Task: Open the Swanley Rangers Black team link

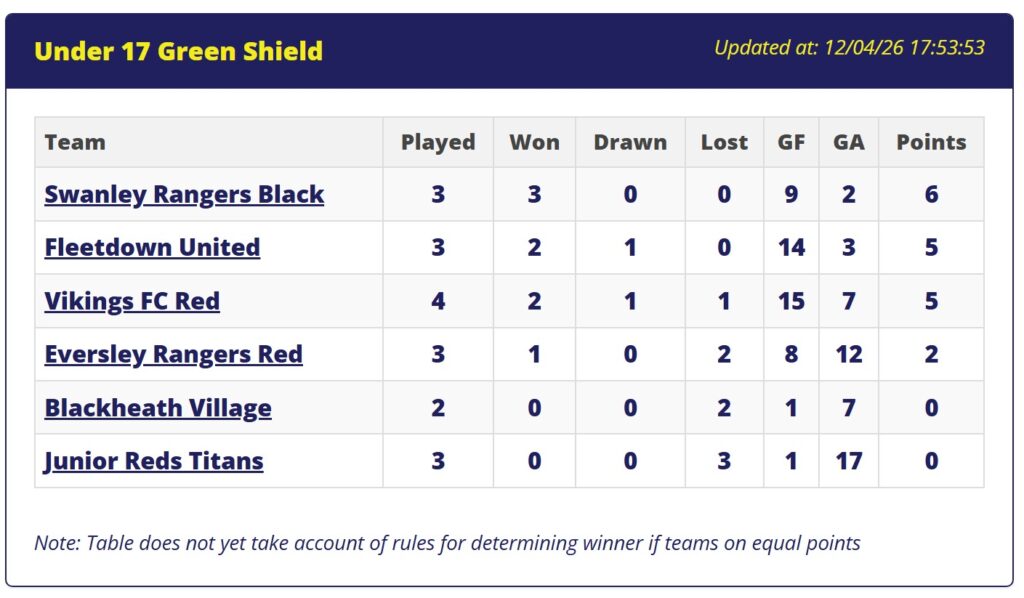Action: pos(184,194)
